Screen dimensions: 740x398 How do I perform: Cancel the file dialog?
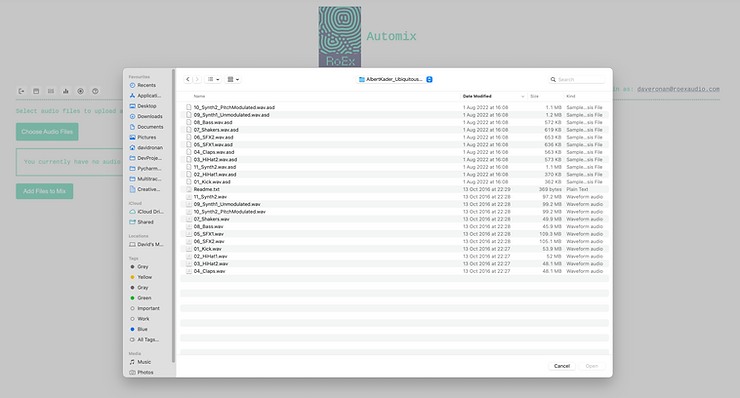(x=562, y=366)
